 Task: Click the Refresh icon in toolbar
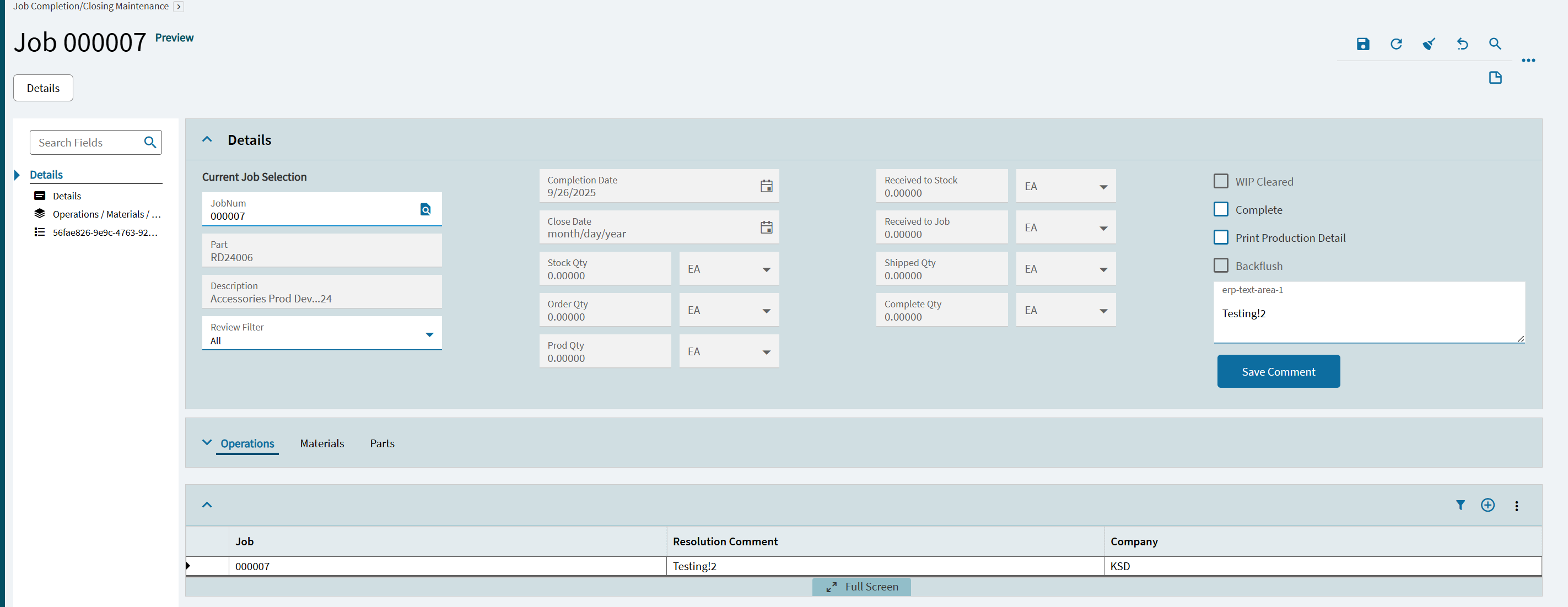point(1395,44)
